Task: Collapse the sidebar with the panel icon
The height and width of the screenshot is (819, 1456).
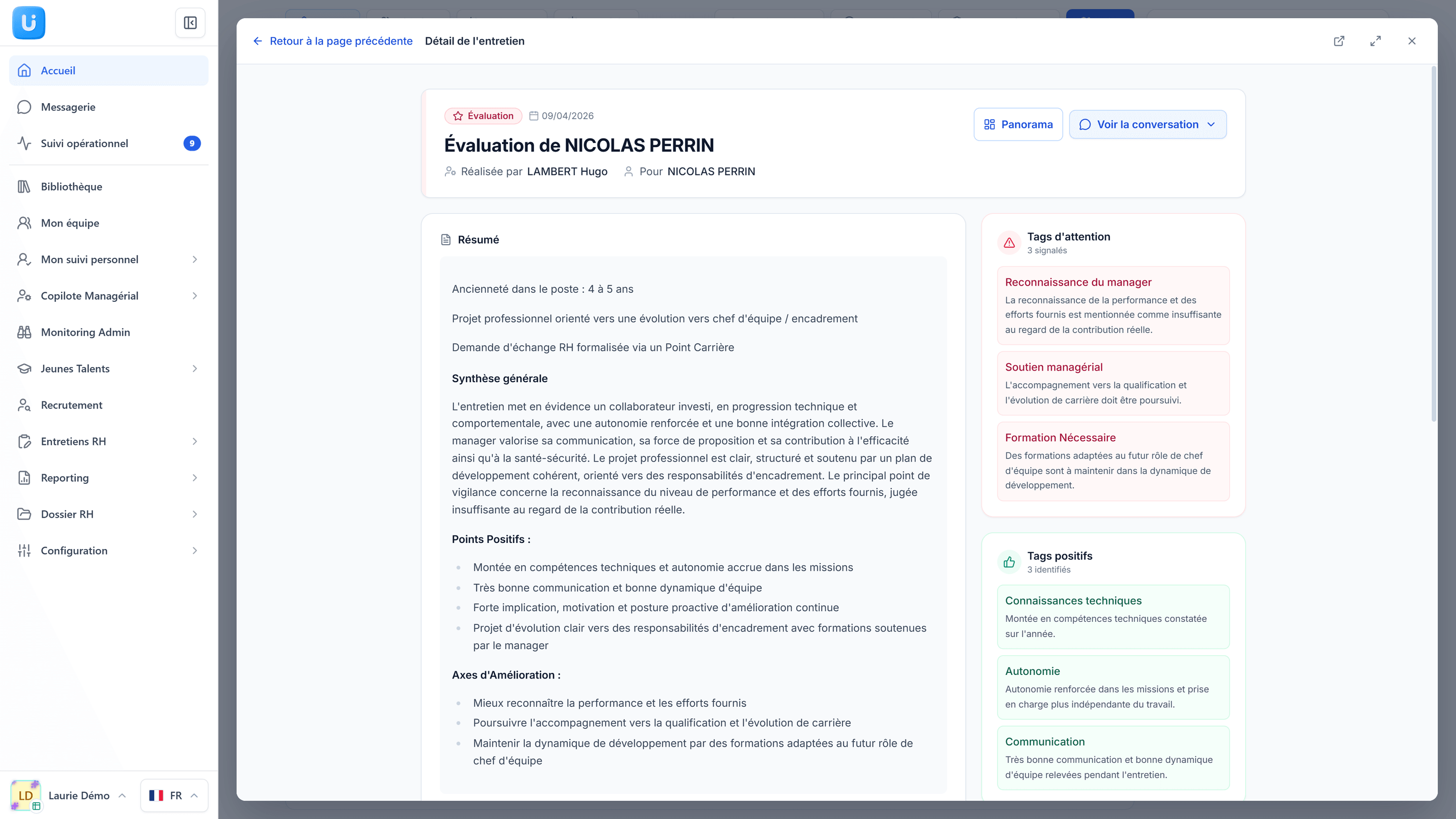Action: (190, 23)
